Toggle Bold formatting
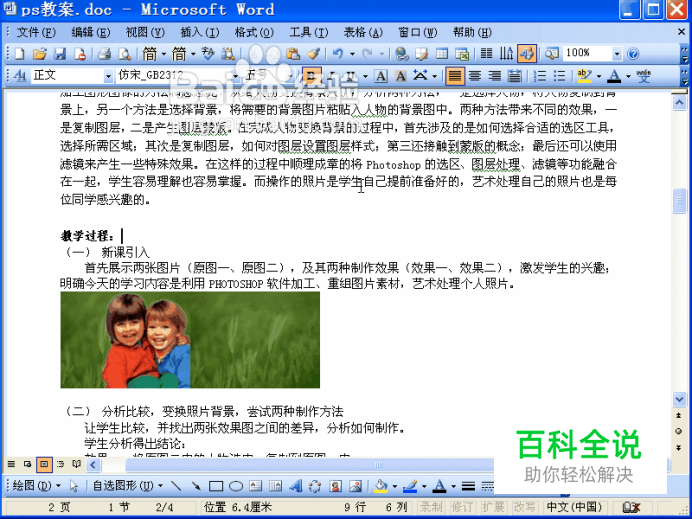 click(311, 76)
